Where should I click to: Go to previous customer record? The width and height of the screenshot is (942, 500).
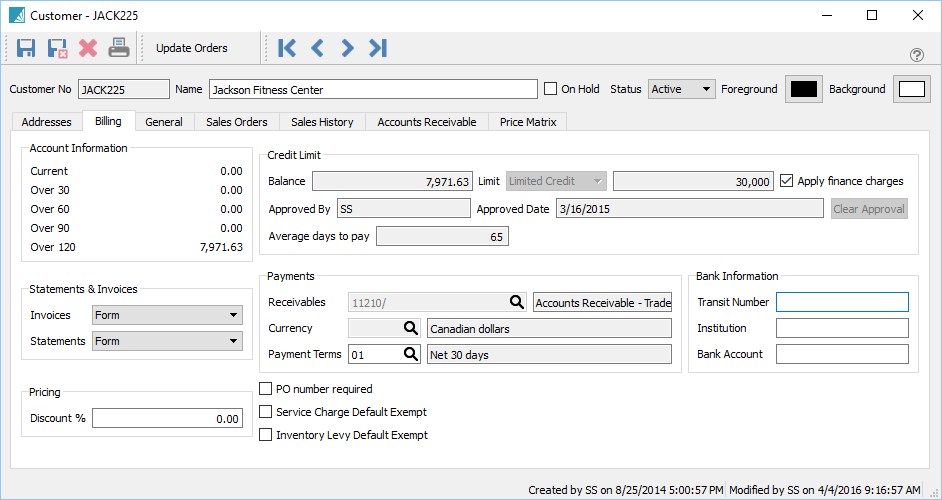click(317, 48)
